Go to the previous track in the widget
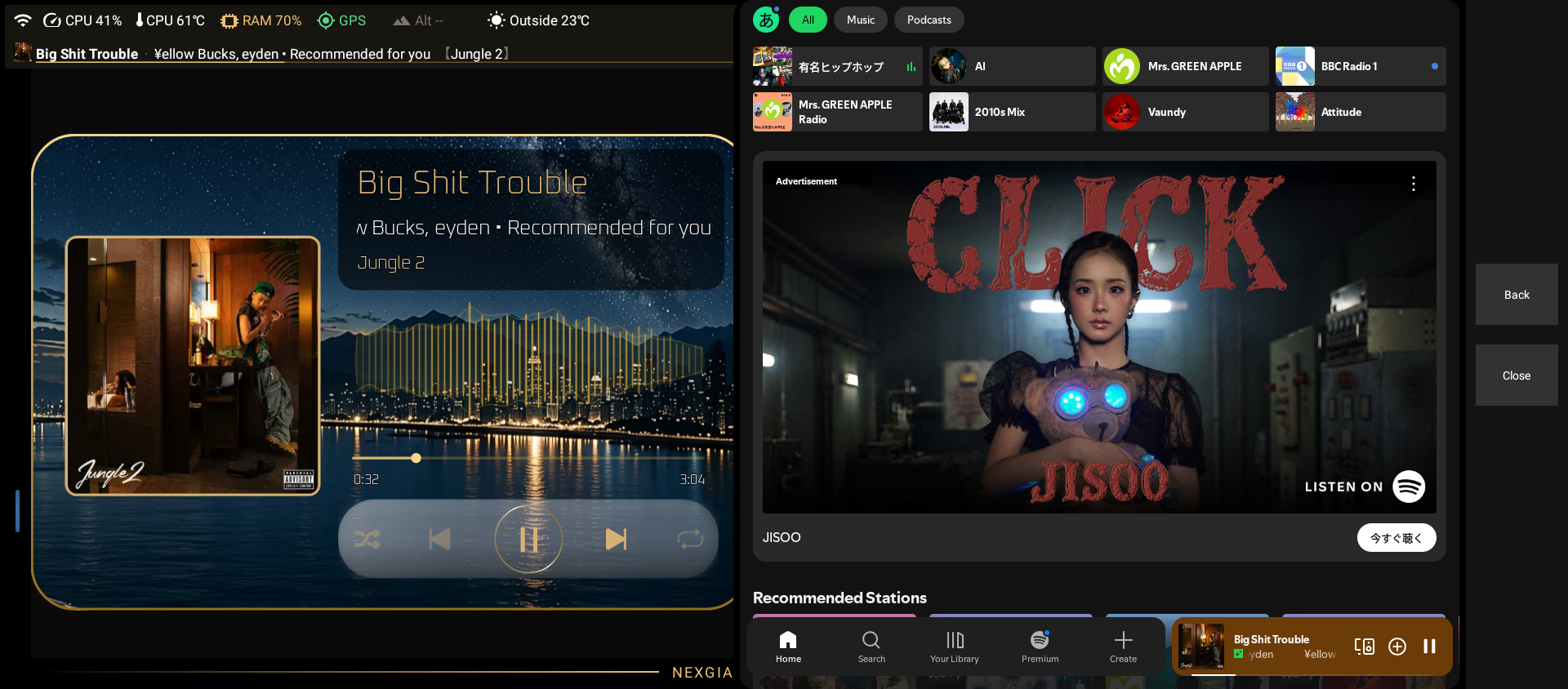The height and width of the screenshot is (689, 1568). pos(439,539)
